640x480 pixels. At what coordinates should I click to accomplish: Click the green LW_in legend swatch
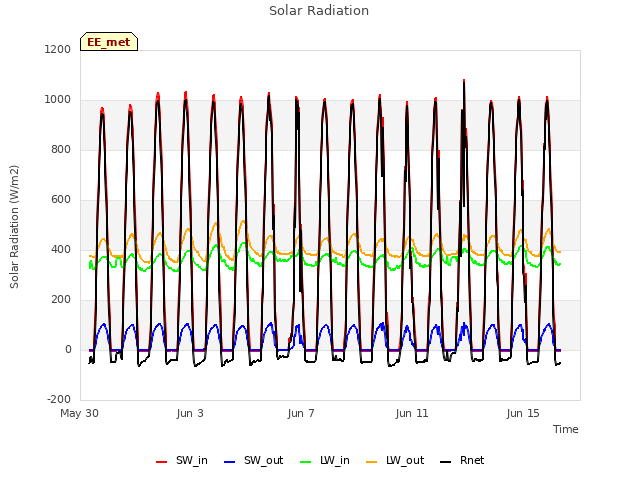(x=306, y=462)
